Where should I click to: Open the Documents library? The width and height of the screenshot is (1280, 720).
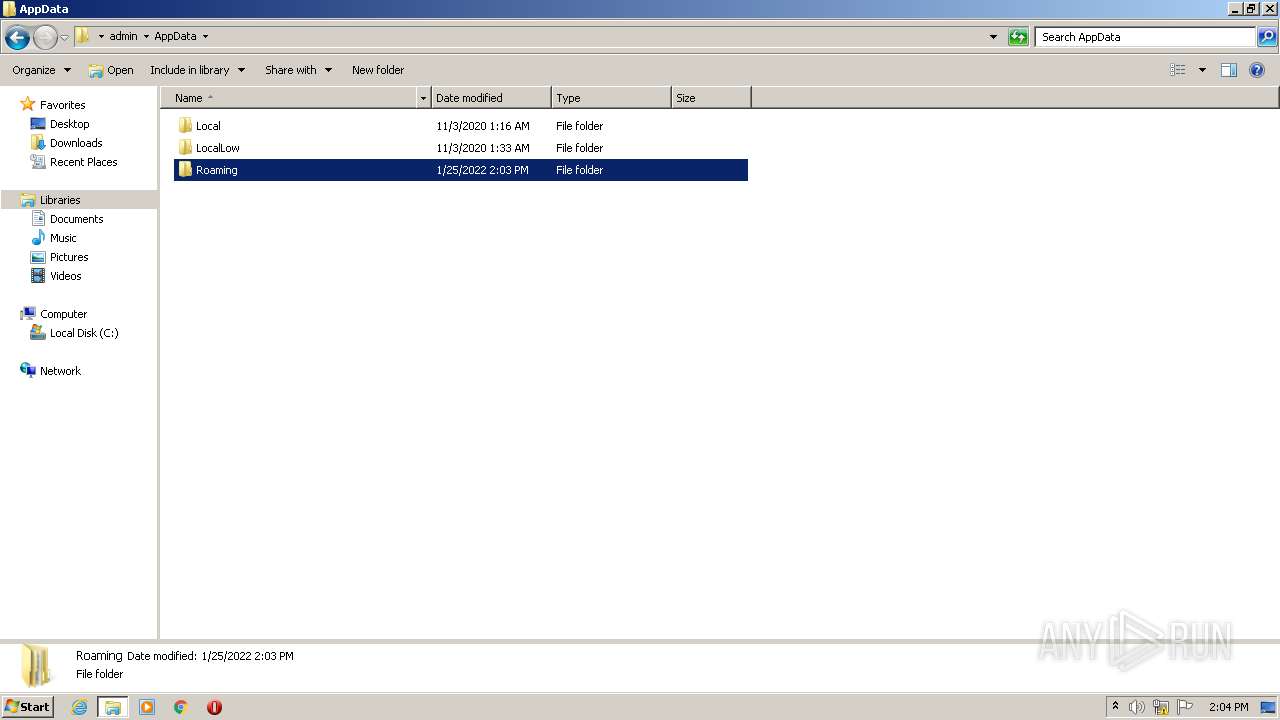tap(76, 219)
